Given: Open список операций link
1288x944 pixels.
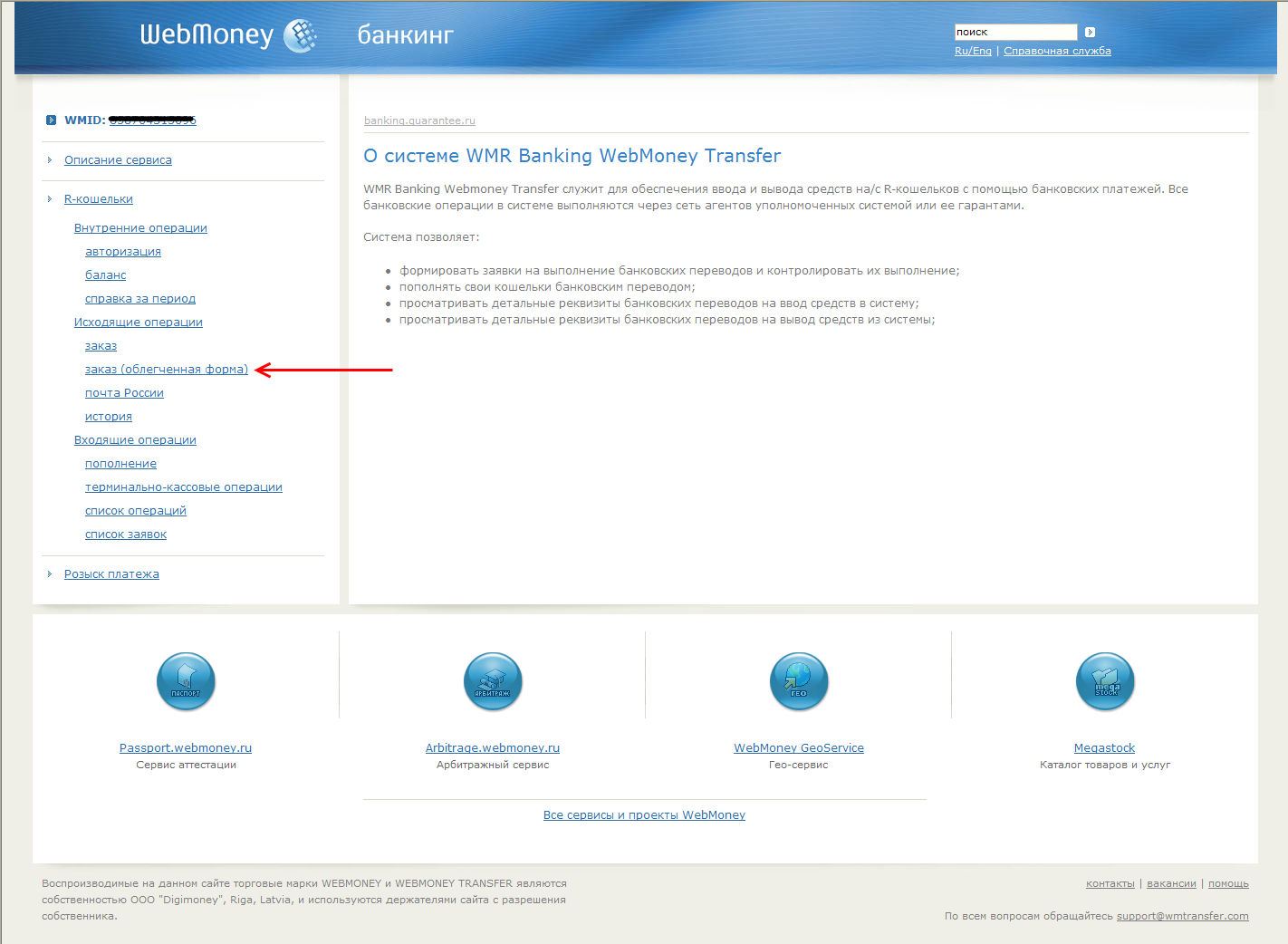Looking at the screenshot, I should point(136,511).
